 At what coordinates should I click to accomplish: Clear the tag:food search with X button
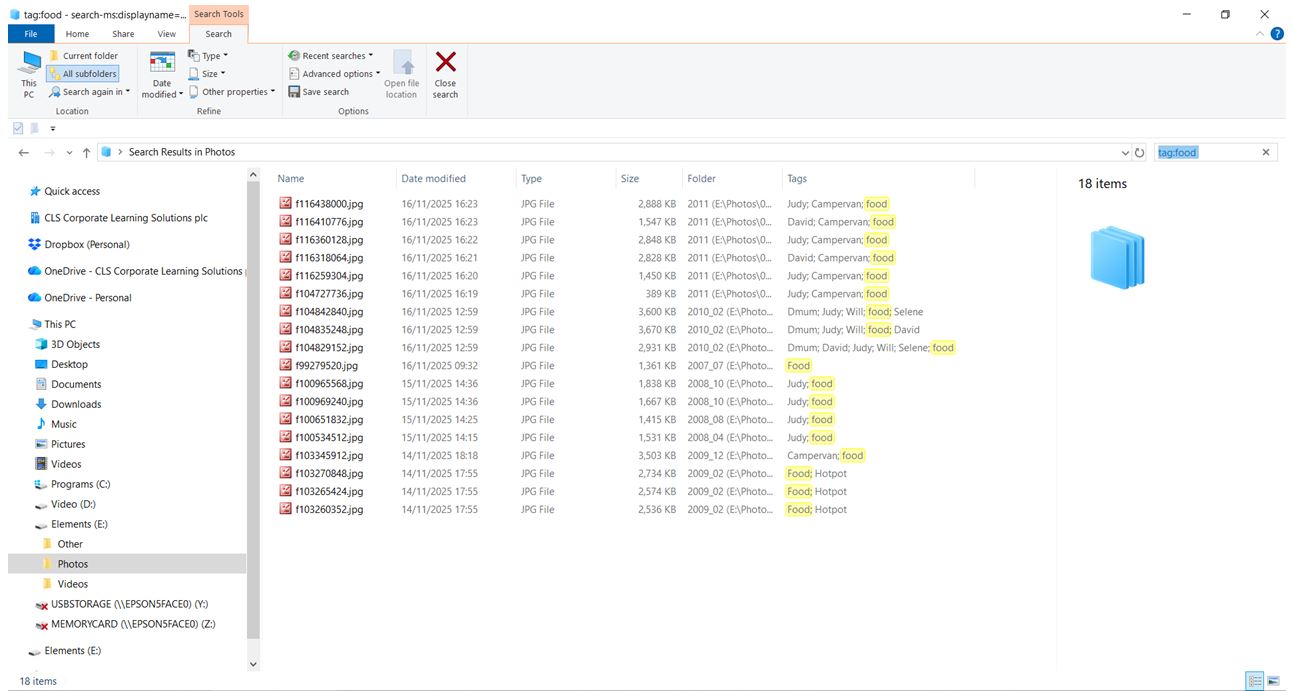click(x=1265, y=153)
